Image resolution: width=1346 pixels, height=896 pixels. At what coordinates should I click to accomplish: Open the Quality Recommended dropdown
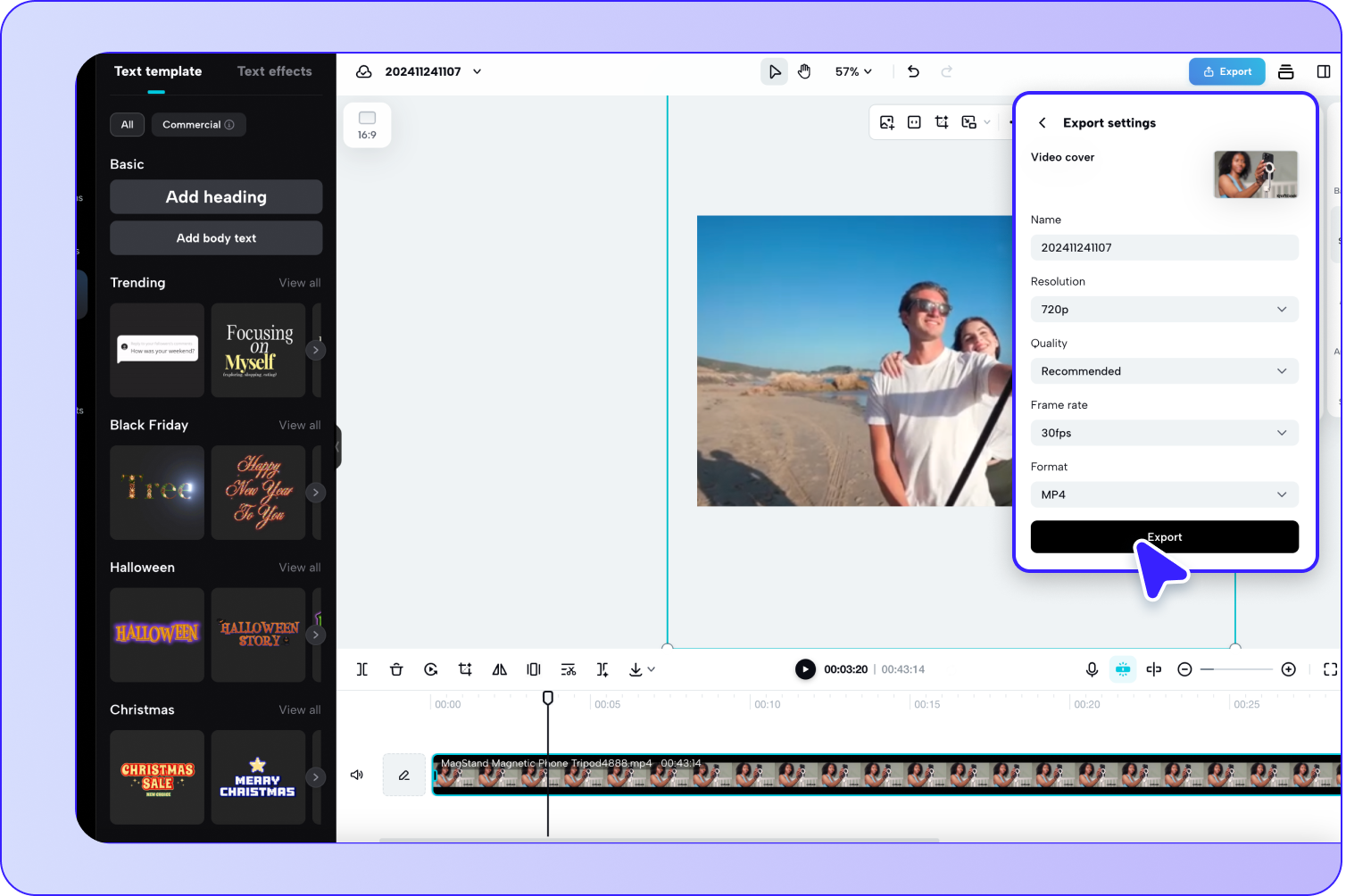1164,371
